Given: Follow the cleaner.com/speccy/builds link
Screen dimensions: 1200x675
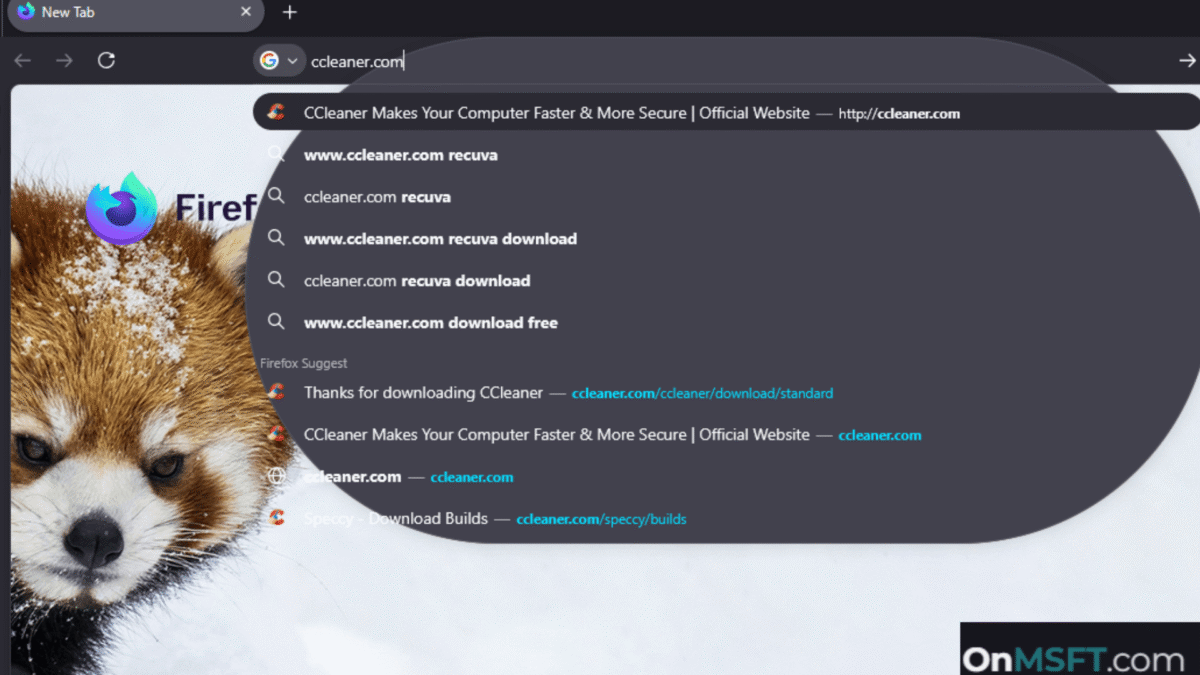Looking at the screenshot, I should (x=601, y=519).
